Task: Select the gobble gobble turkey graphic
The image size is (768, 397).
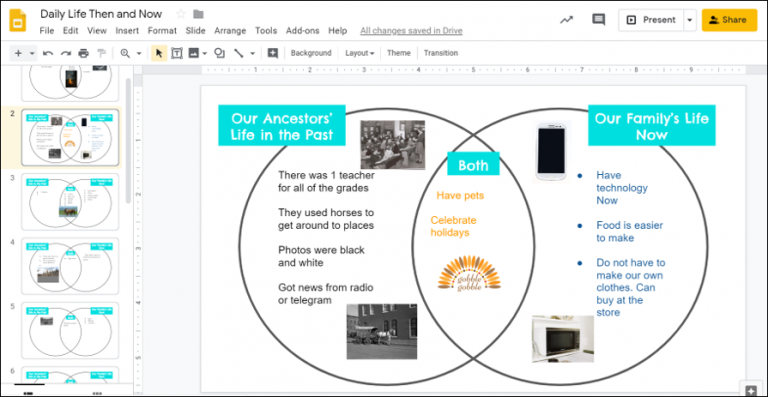Action: tap(469, 274)
